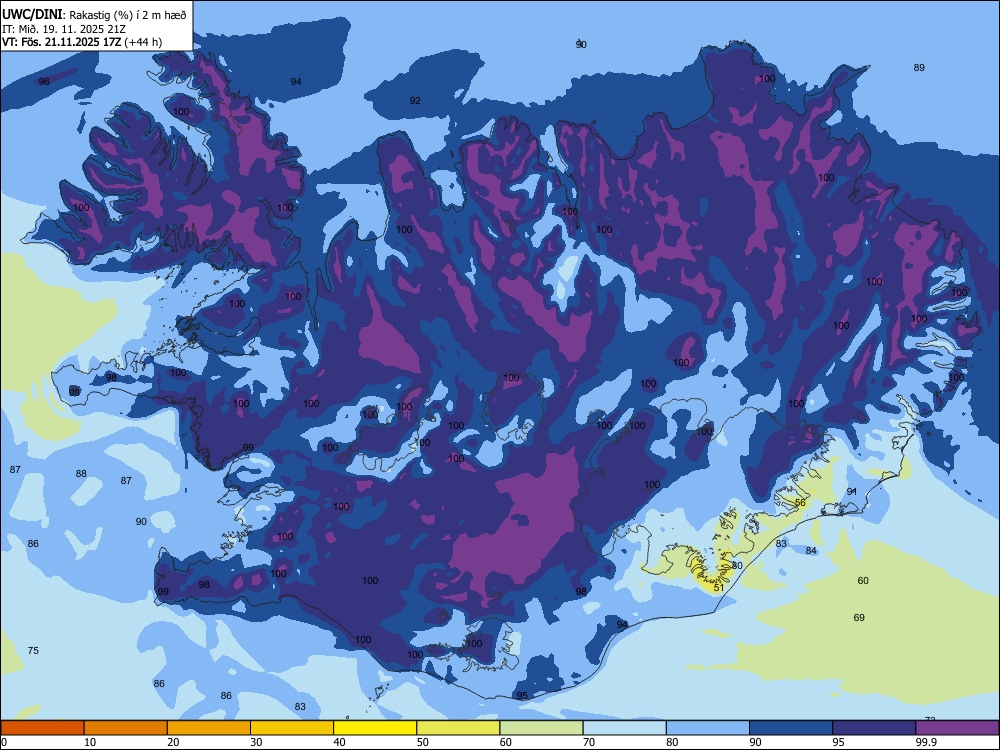Choose the pale blue 70–80 legend swatch
Screen dimensions: 1000x750
[x=624, y=728]
